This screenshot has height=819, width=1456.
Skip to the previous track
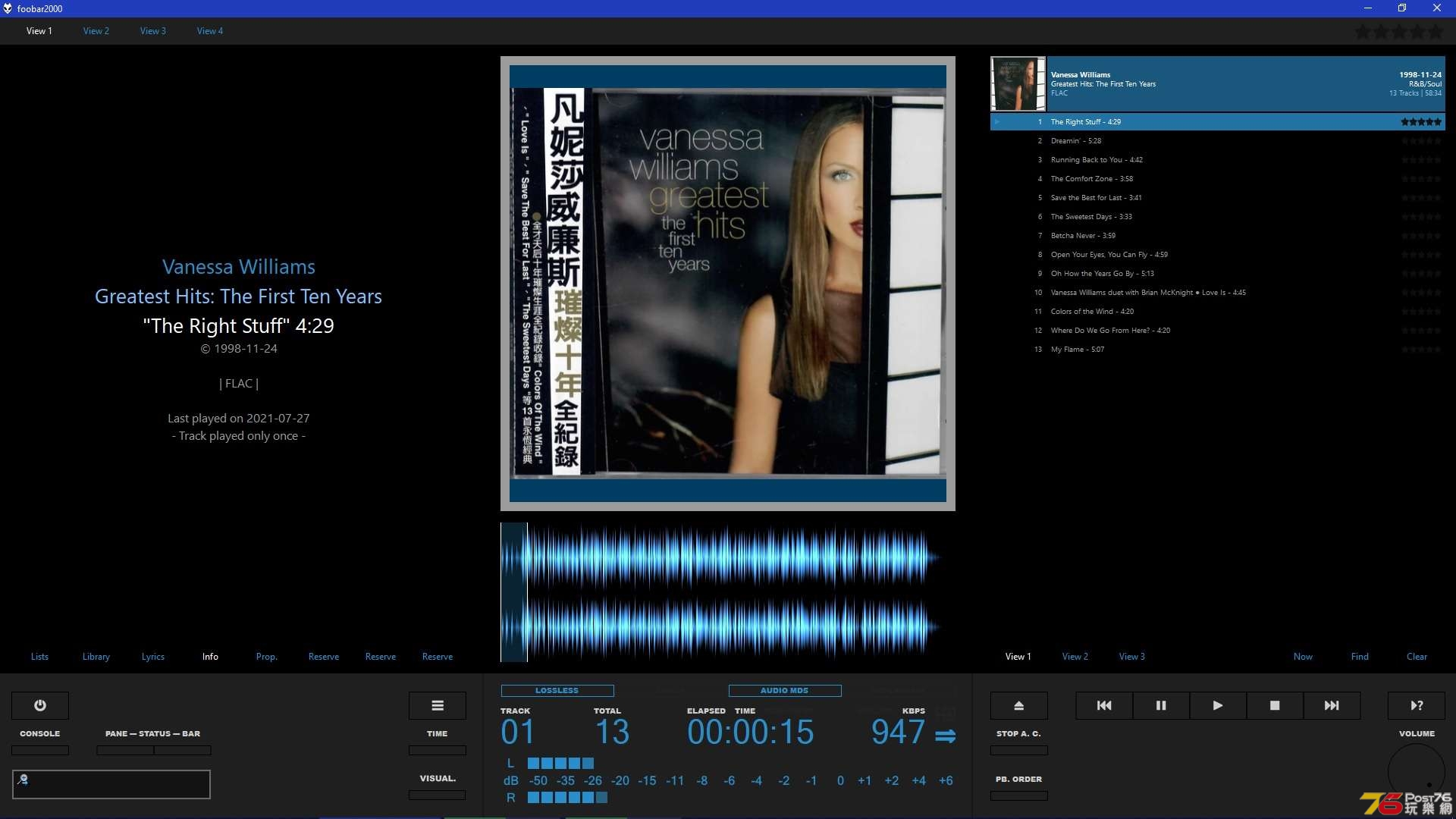[x=1104, y=705]
